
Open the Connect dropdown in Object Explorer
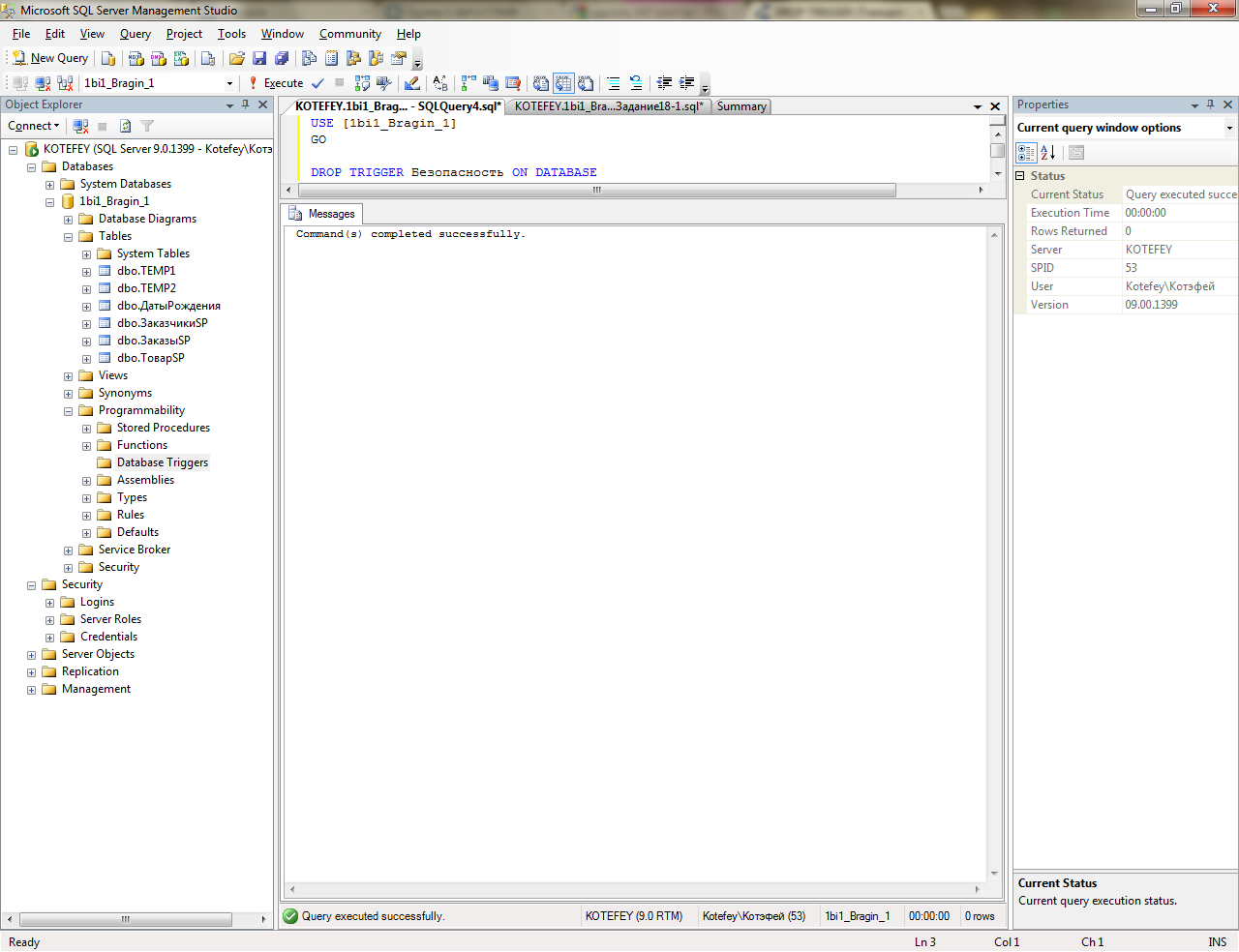[x=34, y=126]
